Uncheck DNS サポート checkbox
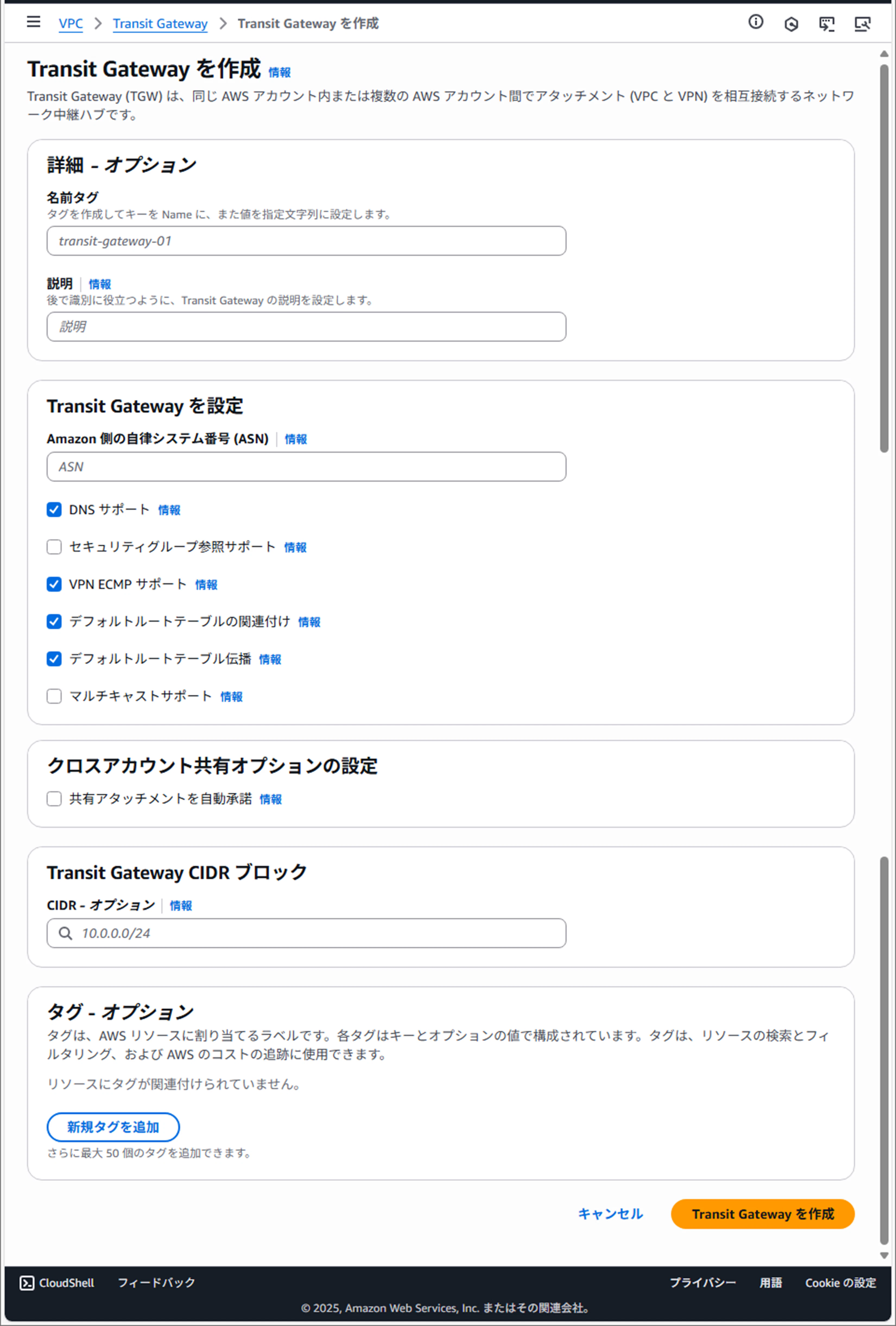896x1326 pixels. (x=54, y=509)
